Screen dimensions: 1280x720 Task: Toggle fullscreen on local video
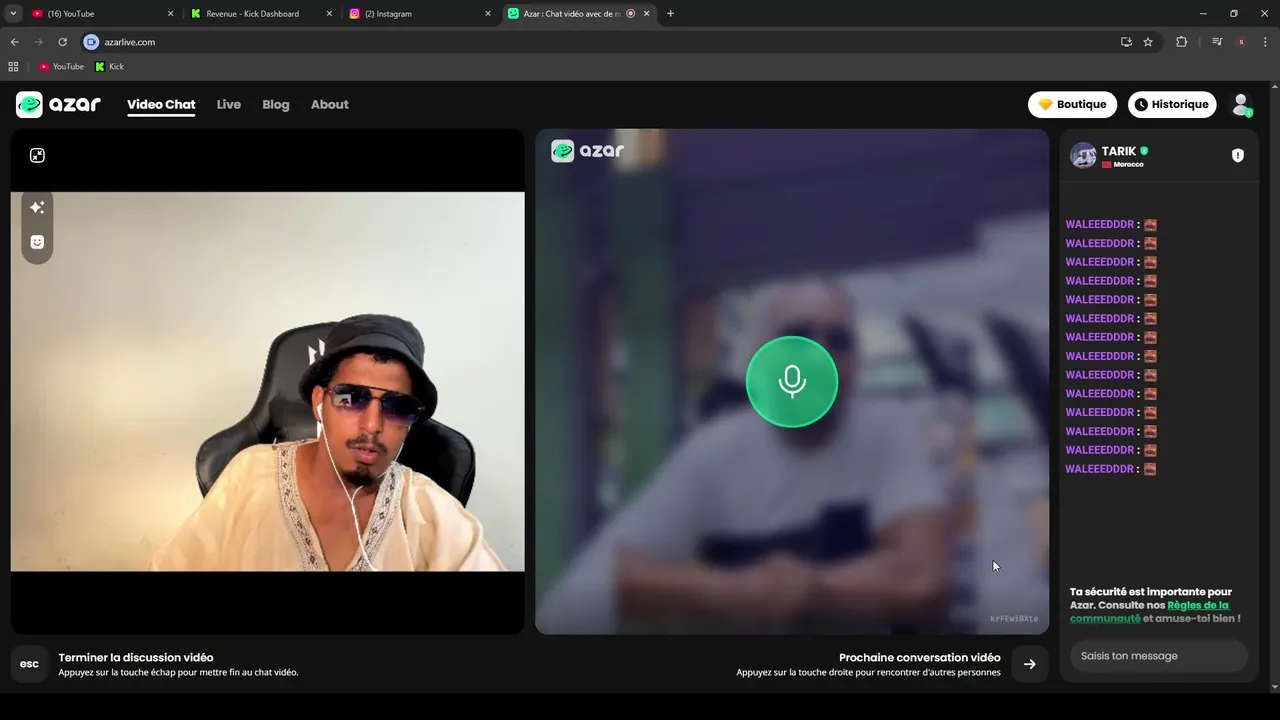[37, 155]
